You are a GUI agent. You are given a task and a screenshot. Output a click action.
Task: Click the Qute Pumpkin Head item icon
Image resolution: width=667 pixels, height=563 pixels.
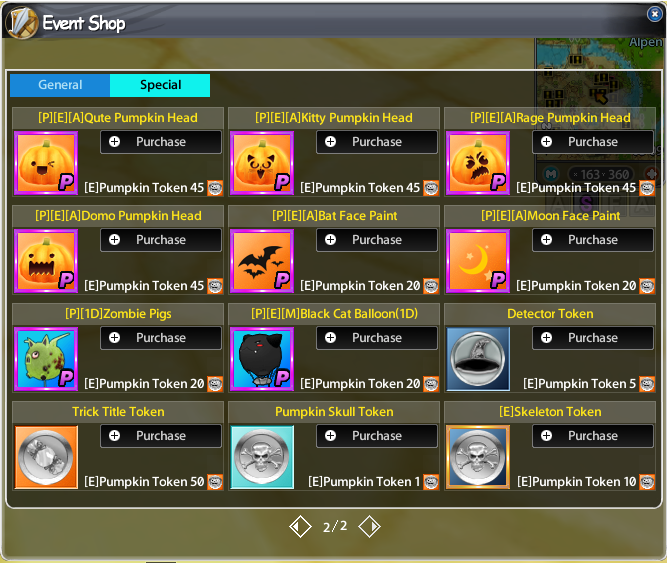pyautogui.click(x=46, y=163)
